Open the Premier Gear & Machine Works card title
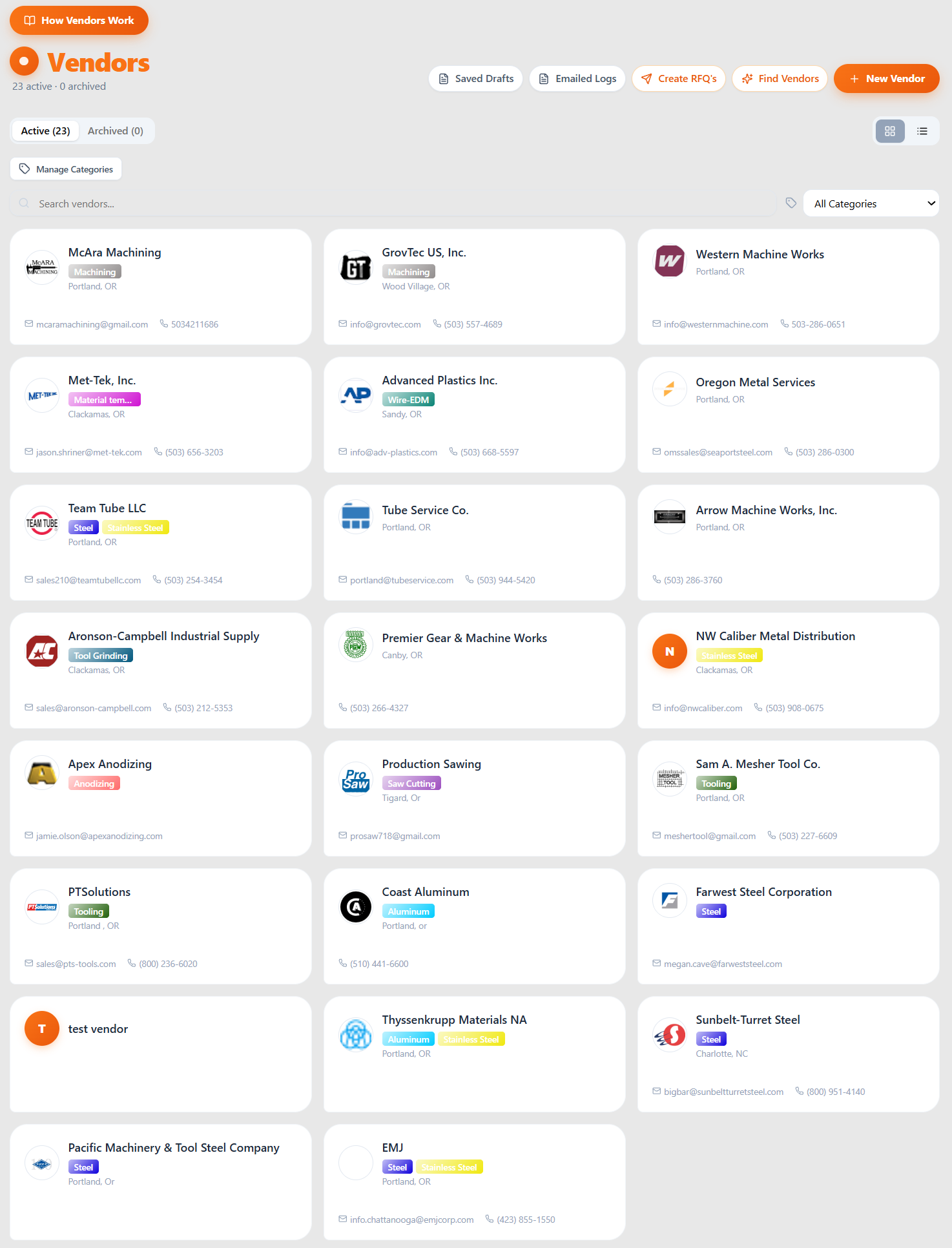952x1248 pixels. (464, 638)
